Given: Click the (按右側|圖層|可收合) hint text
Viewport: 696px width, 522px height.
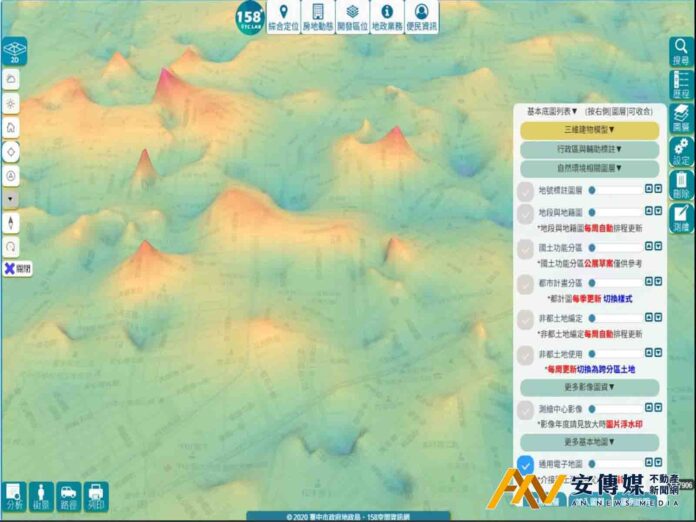Looking at the screenshot, I should [619, 111].
